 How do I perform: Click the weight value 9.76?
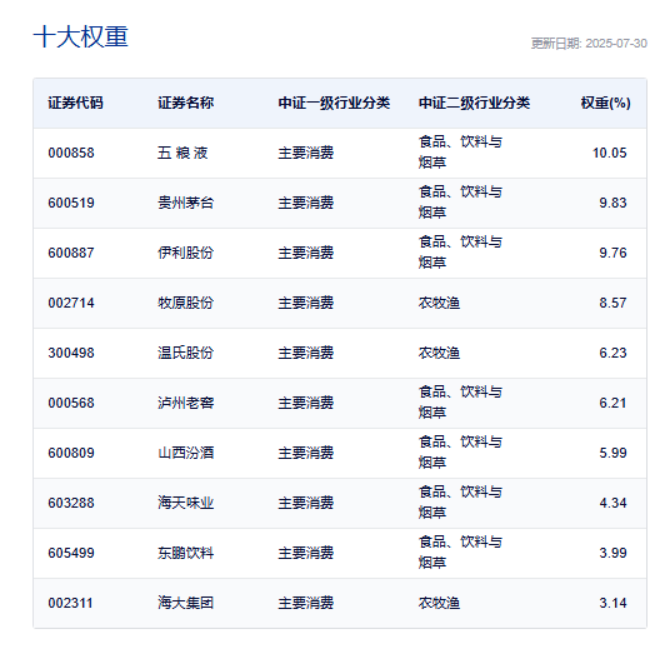(x=613, y=253)
